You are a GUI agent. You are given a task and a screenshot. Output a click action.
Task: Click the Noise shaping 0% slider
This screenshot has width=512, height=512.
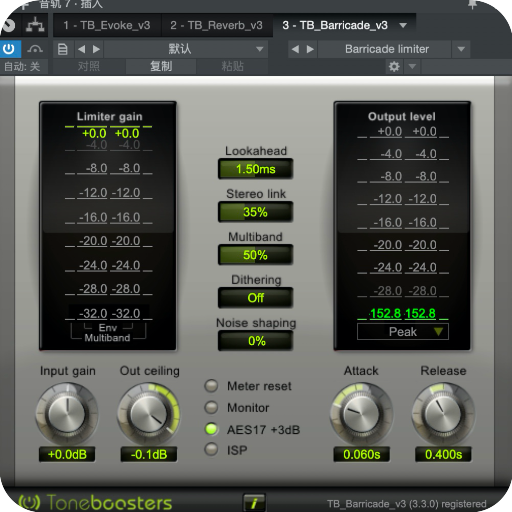point(256,341)
